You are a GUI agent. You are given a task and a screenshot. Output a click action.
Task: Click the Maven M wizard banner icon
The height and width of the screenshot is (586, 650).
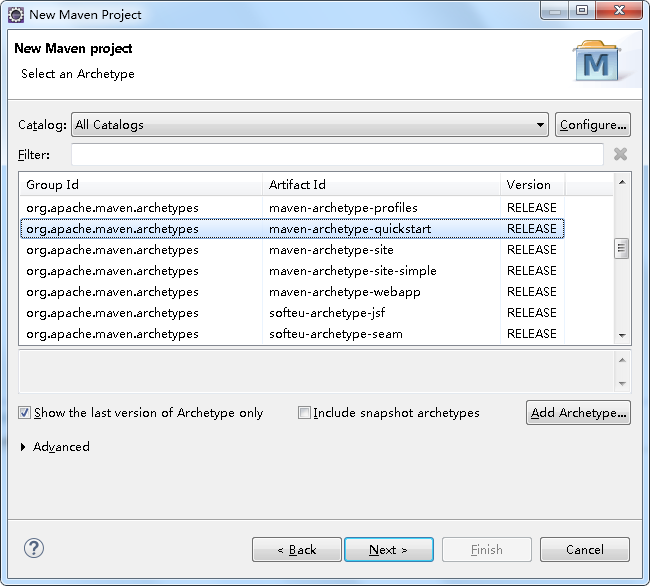596,61
